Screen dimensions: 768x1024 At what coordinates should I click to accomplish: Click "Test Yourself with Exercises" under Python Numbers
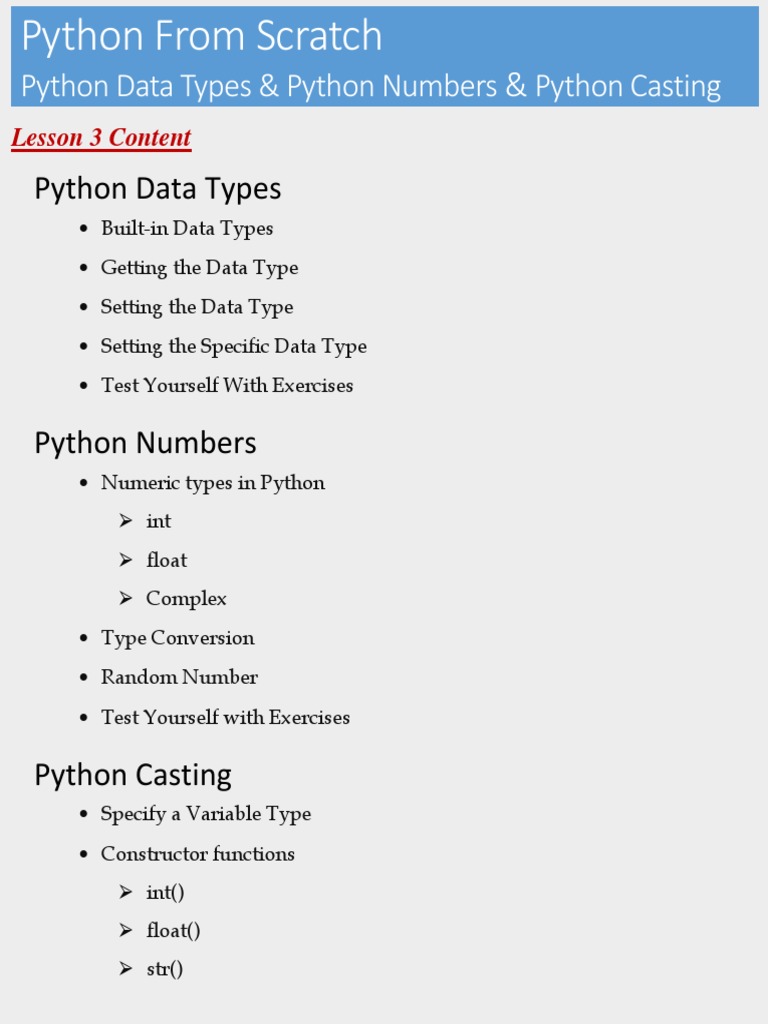pyautogui.click(x=225, y=717)
